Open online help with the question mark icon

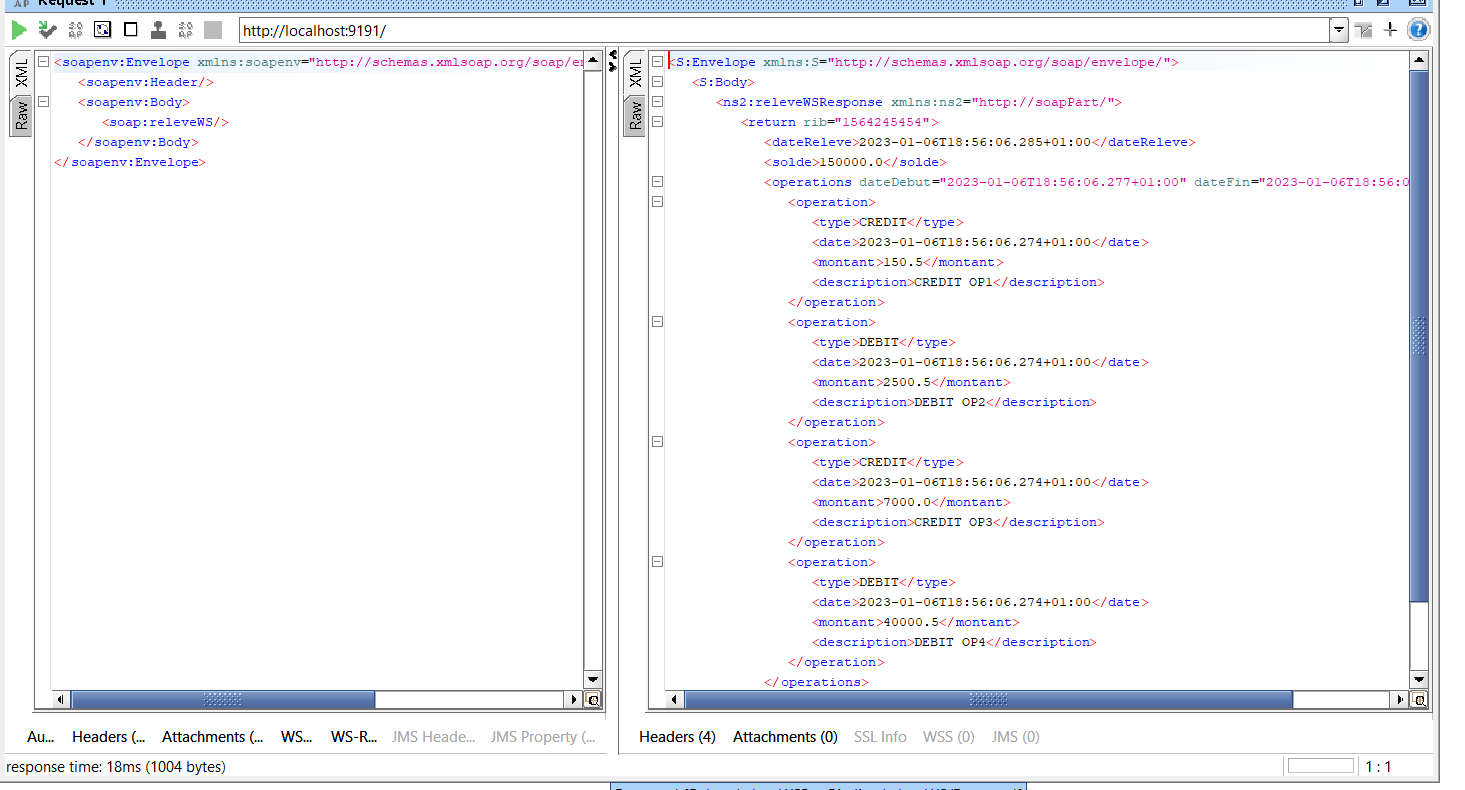(1417, 30)
